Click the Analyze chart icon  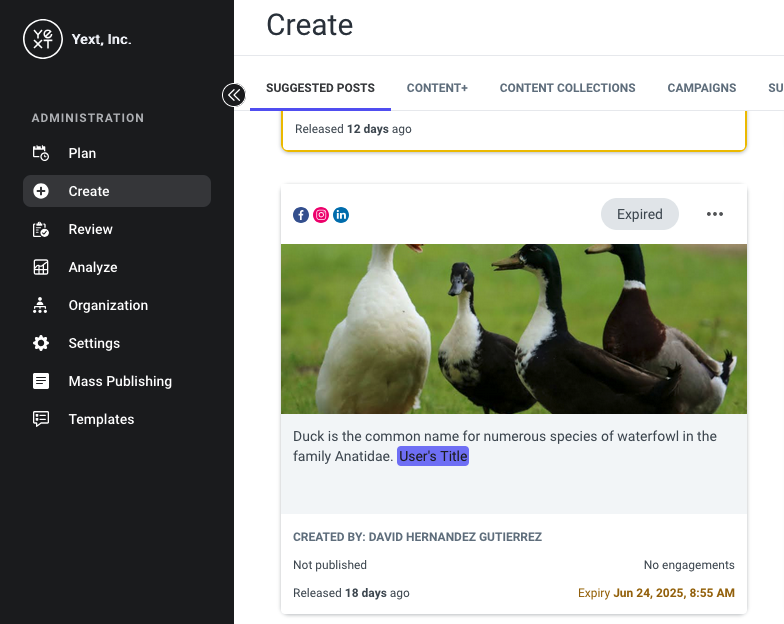[x=40, y=267]
